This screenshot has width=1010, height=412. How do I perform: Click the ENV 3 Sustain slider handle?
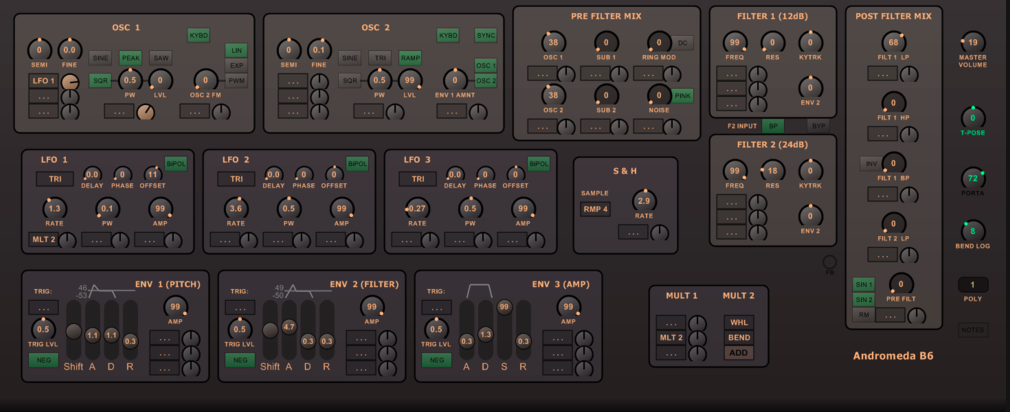click(504, 308)
